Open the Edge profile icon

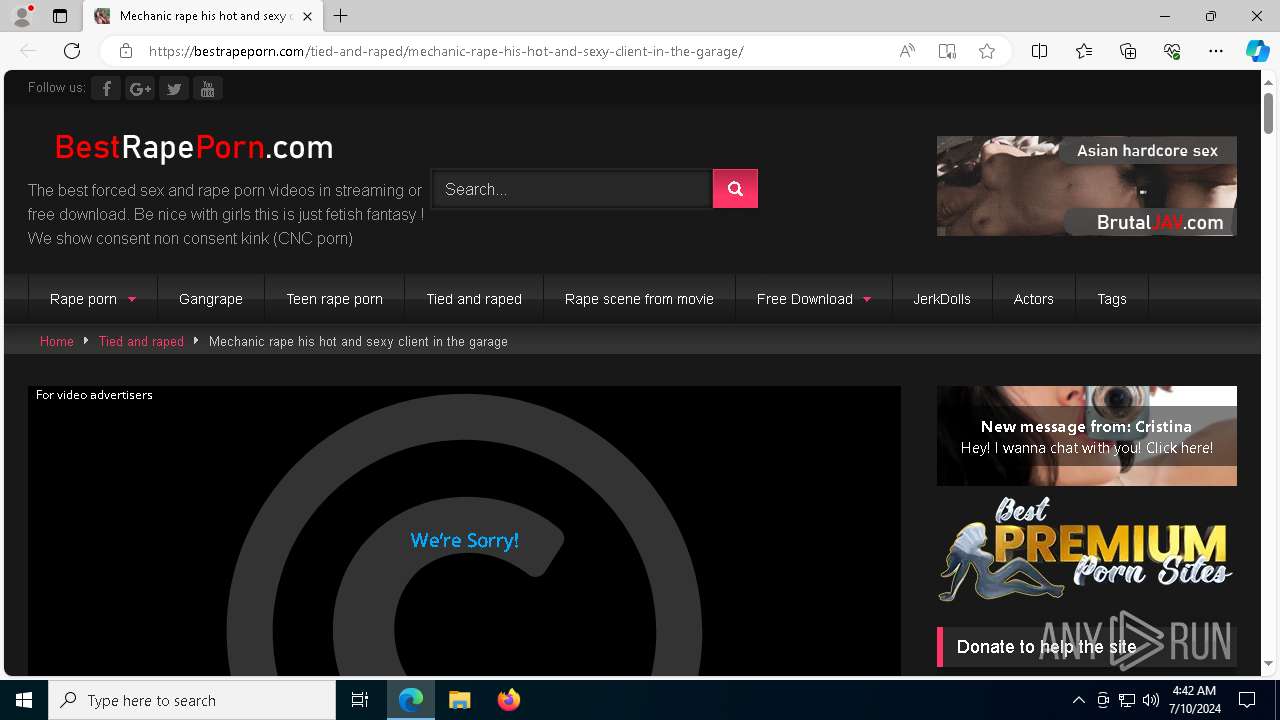click(x=22, y=16)
